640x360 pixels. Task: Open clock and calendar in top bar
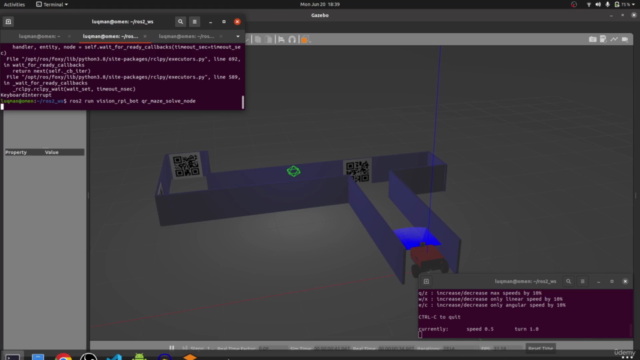pyautogui.click(x=320, y=4)
